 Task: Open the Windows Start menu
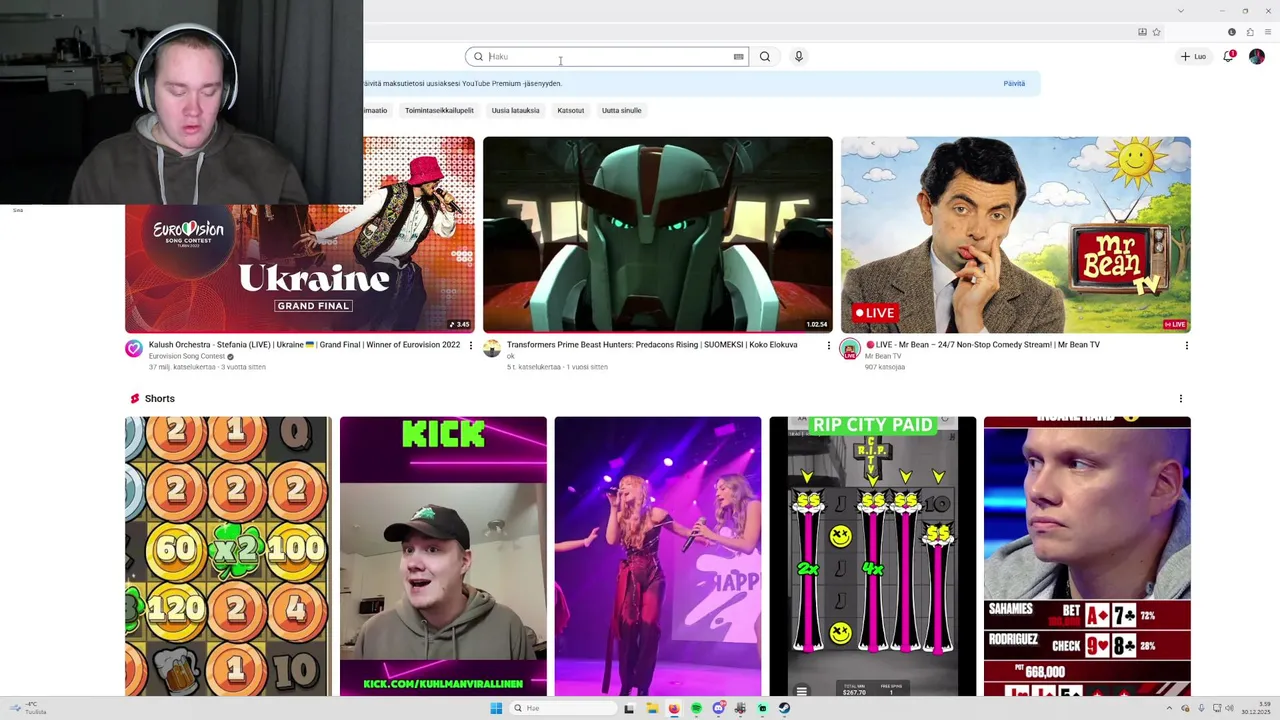(496, 708)
